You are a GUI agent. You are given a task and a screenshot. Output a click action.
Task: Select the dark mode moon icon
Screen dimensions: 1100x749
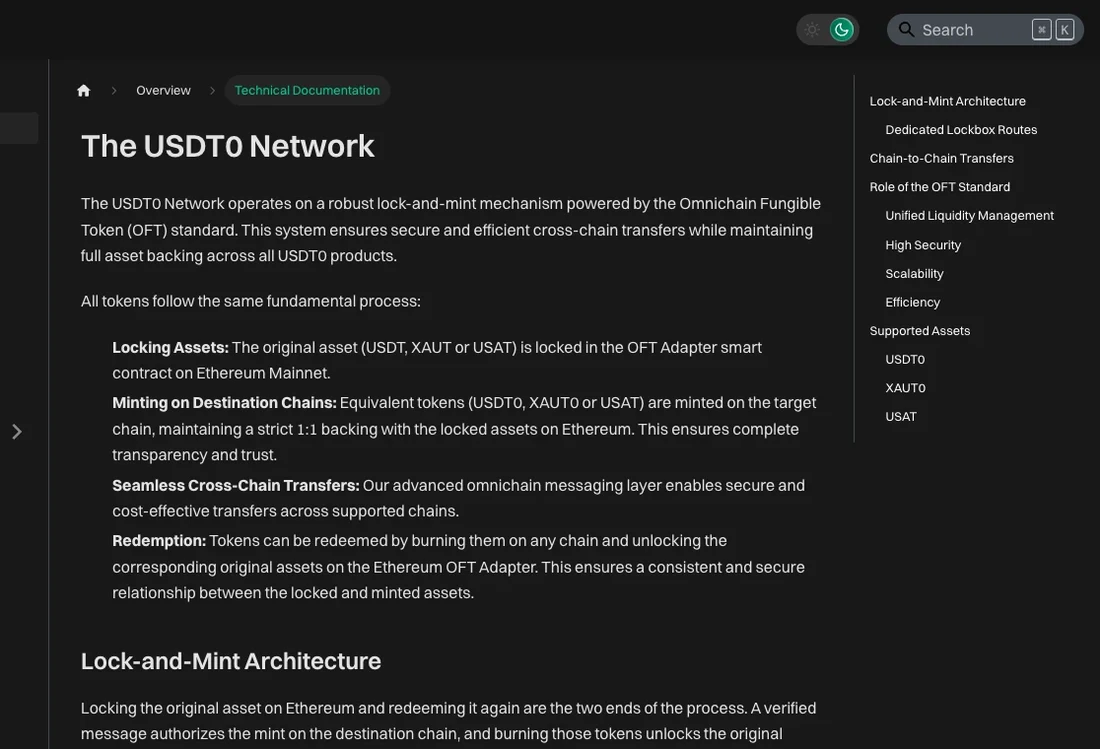842,29
